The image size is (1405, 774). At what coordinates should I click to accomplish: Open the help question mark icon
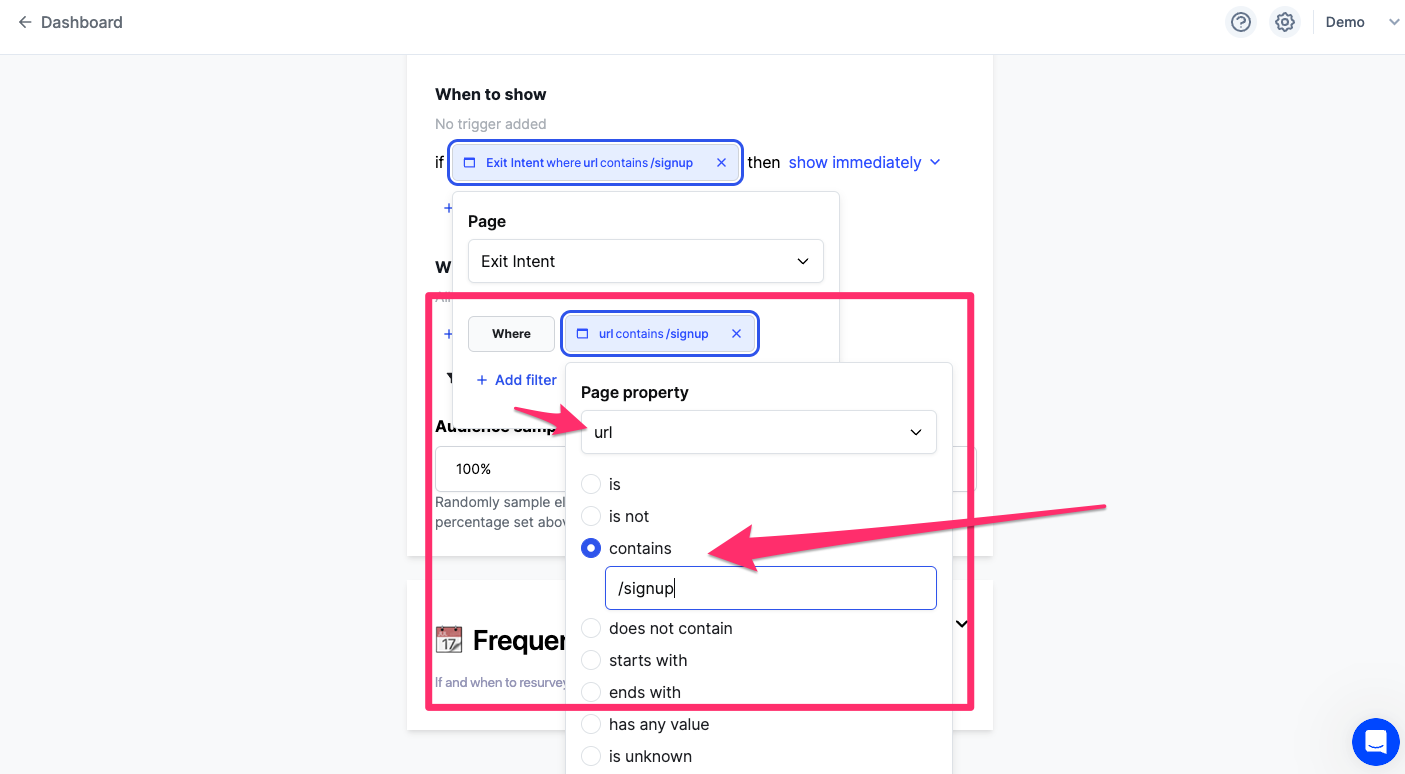click(1241, 22)
